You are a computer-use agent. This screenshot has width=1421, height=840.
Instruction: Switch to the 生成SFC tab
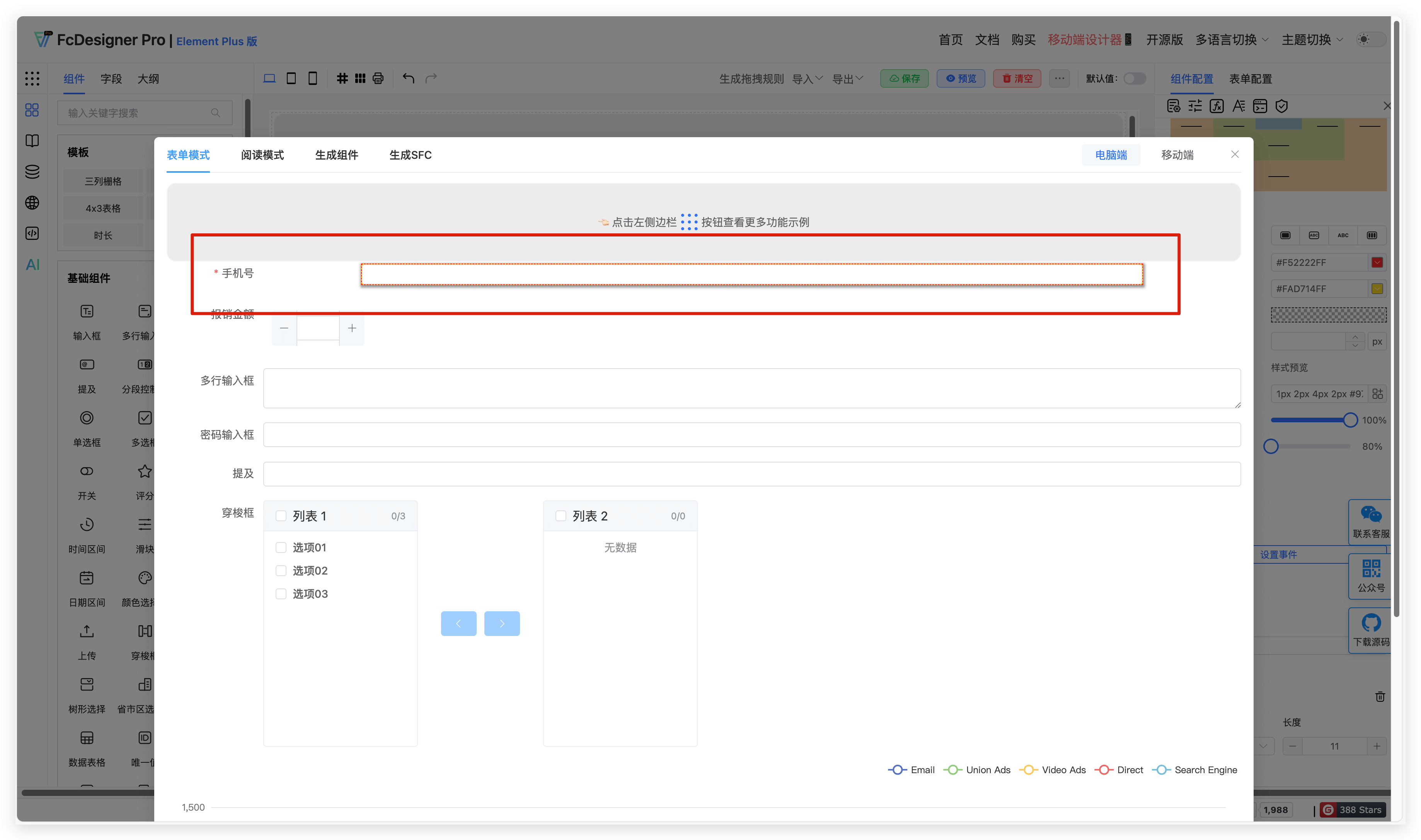coord(410,155)
